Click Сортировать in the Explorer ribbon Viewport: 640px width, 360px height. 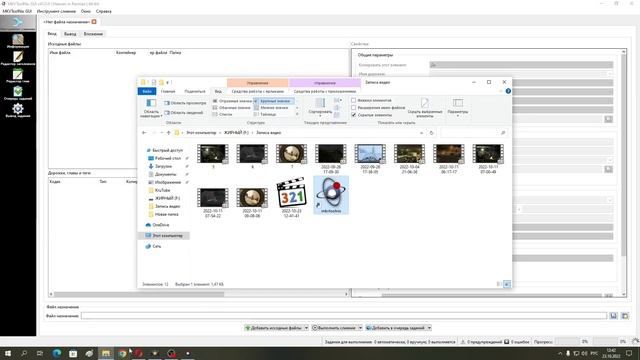coord(320,107)
